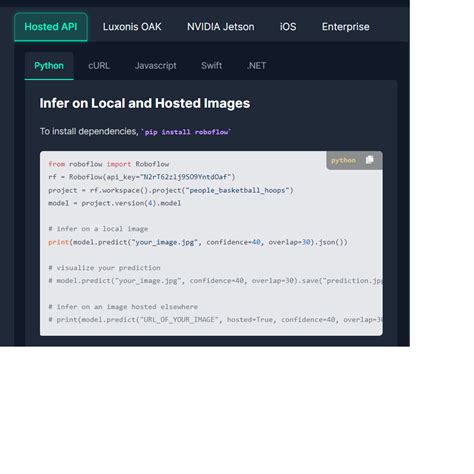Click the '# visualize your prediction' comment
This screenshot has width=474, height=474.
[104, 268]
